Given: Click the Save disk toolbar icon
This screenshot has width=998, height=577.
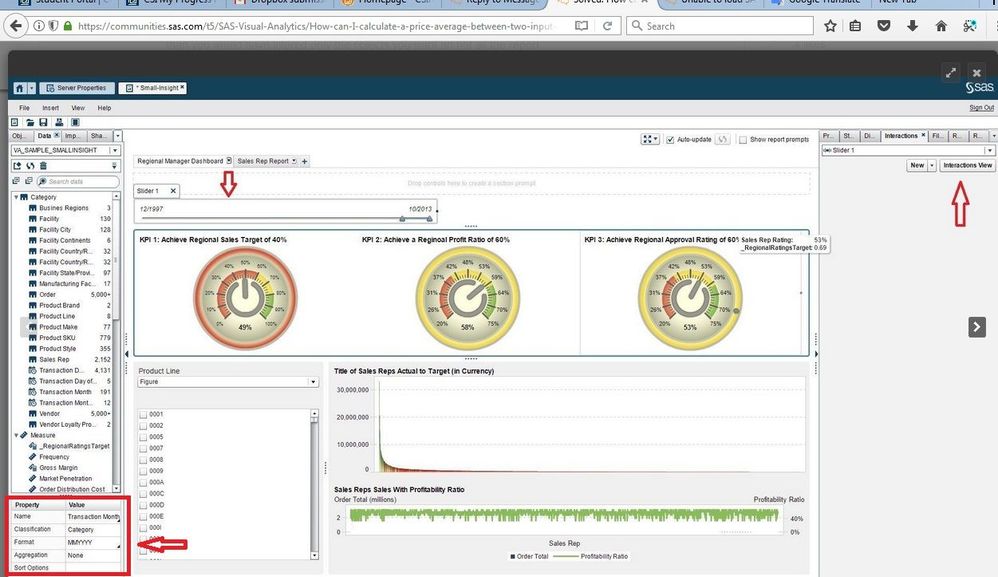Looking at the screenshot, I should click(x=43, y=122).
